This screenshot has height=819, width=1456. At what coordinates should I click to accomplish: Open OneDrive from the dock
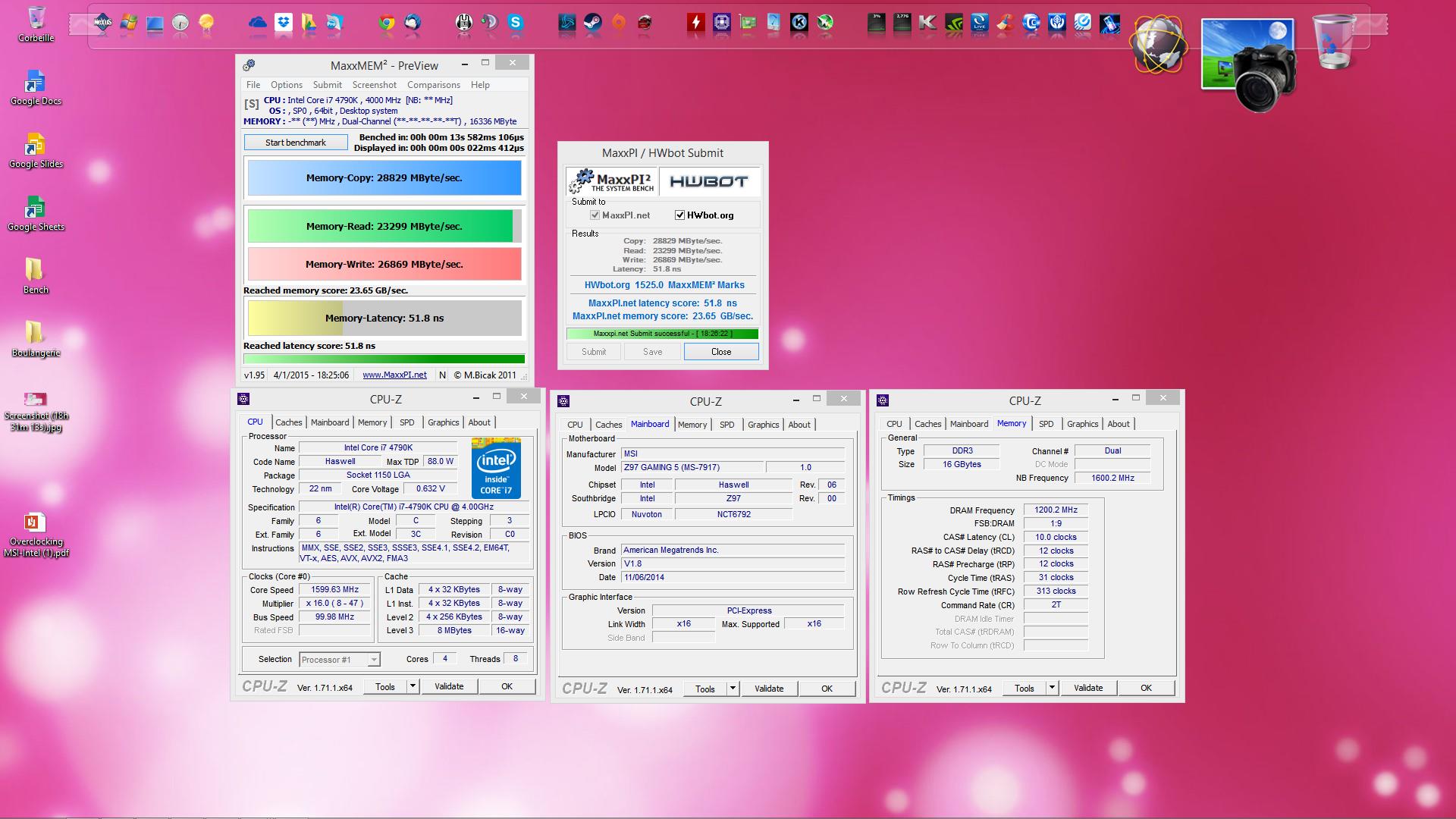pos(258,23)
